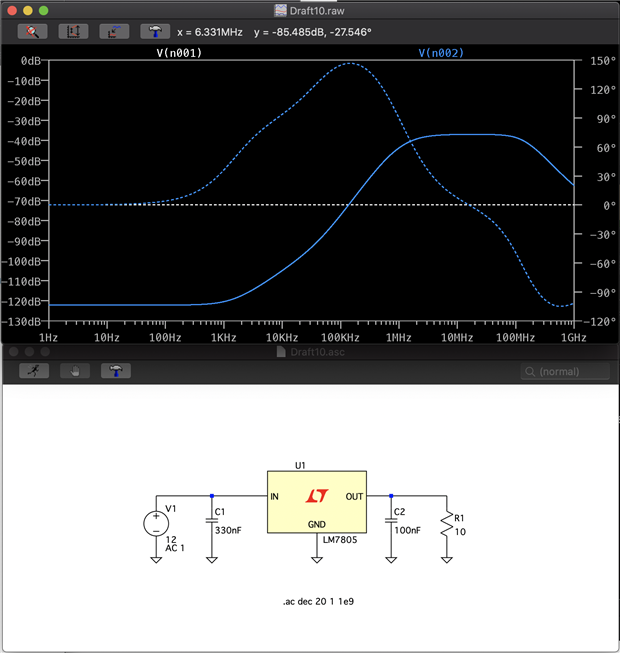The width and height of the screenshot is (620, 653).
Task: Click the 1GHz label on frequency axis
Action: click(x=573, y=338)
